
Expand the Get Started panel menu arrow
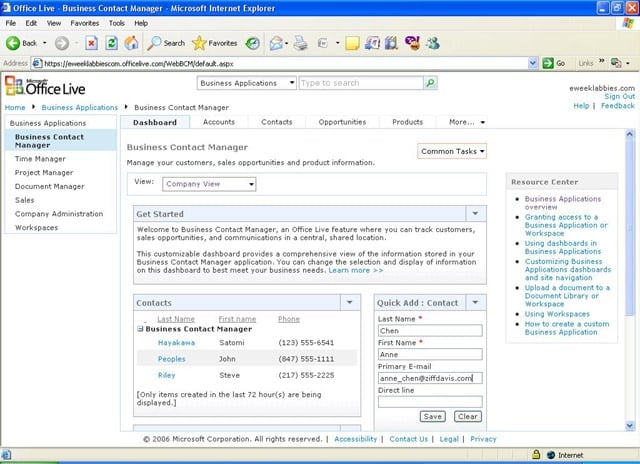pos(476,213)
